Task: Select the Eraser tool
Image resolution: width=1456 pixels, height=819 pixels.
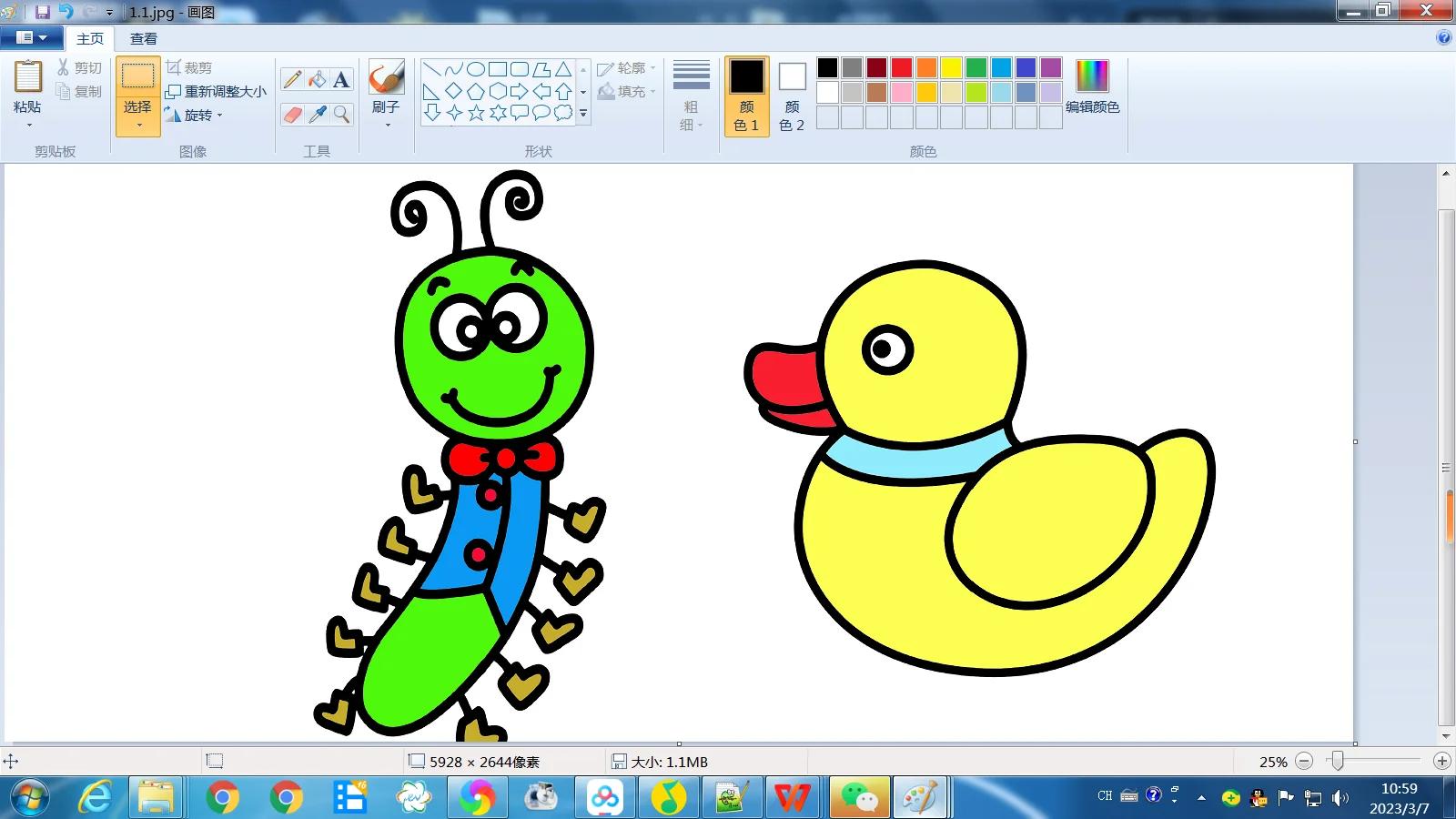Action: point(292,114)
